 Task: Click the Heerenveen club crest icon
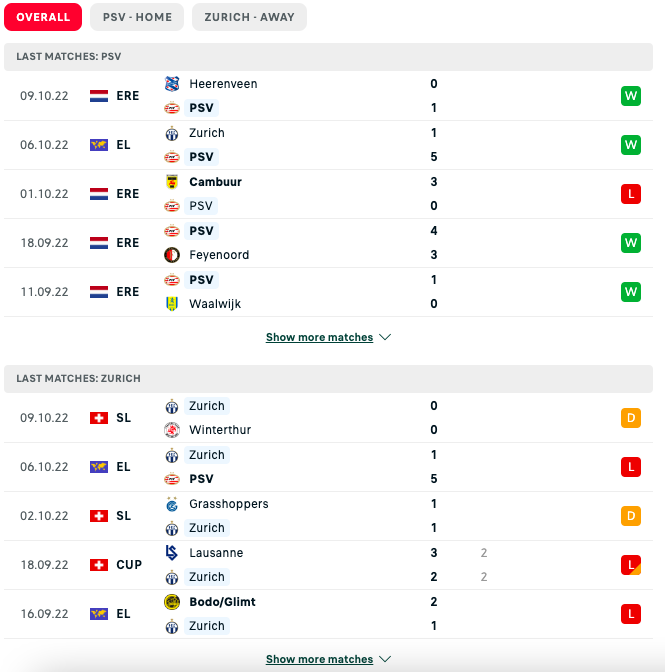tap(171, 84)
